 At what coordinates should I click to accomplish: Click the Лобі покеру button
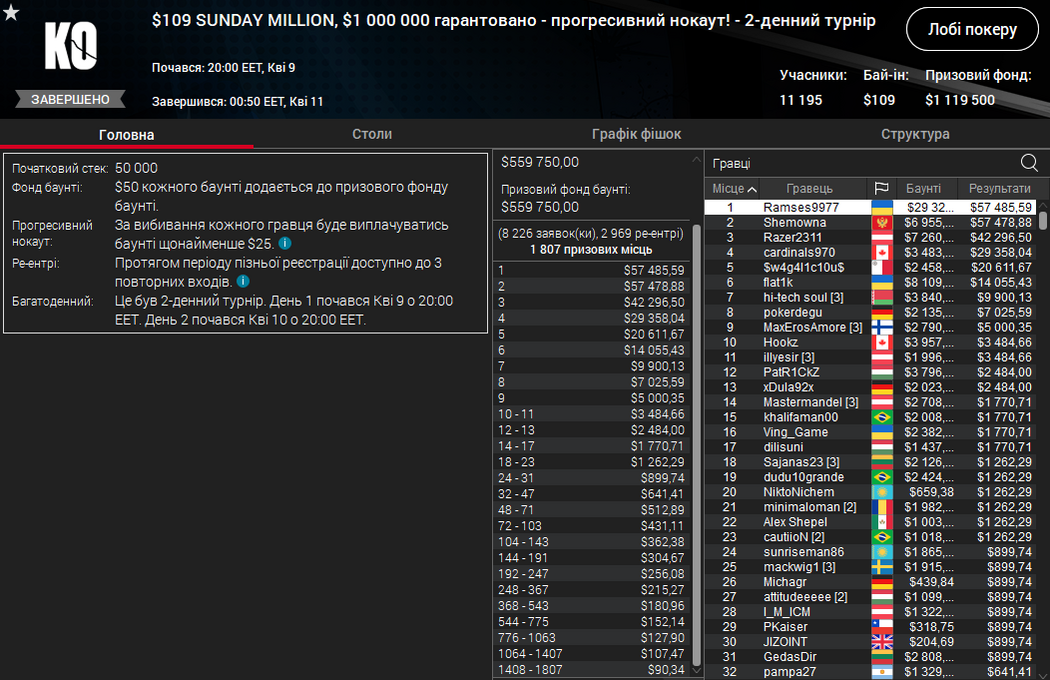(973, 30)
